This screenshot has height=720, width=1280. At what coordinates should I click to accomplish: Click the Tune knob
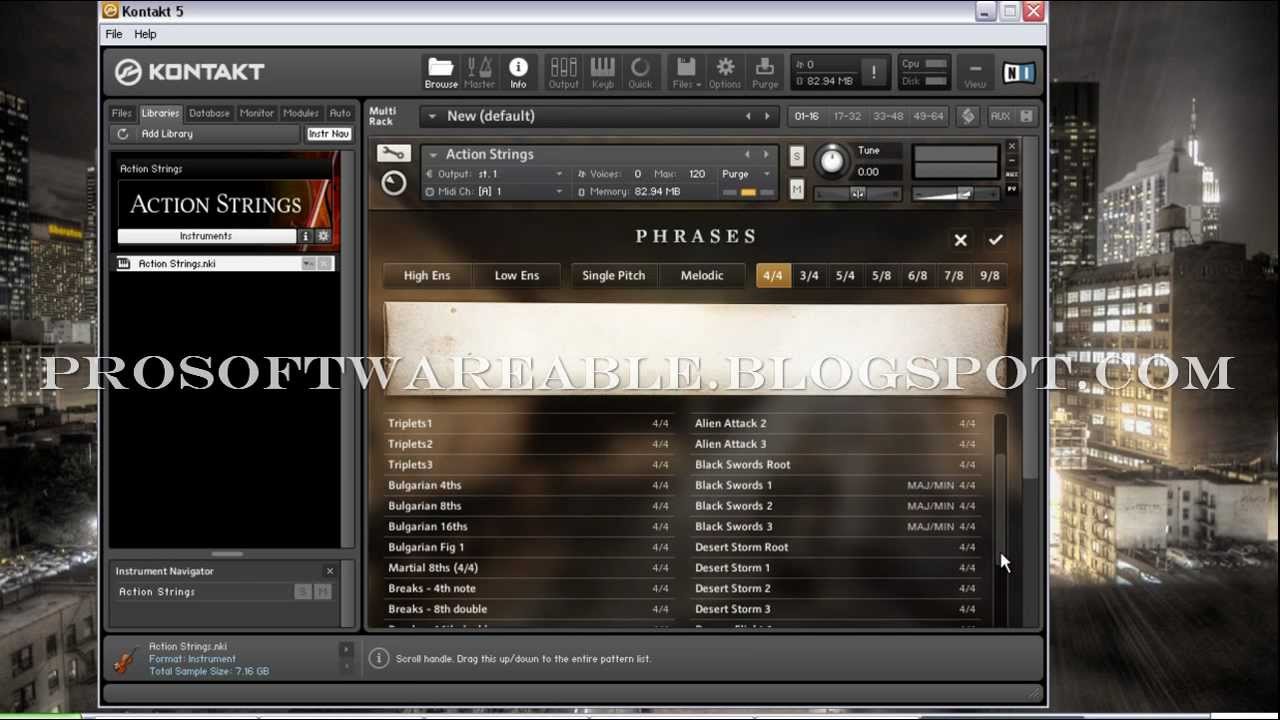click(831, 160)
